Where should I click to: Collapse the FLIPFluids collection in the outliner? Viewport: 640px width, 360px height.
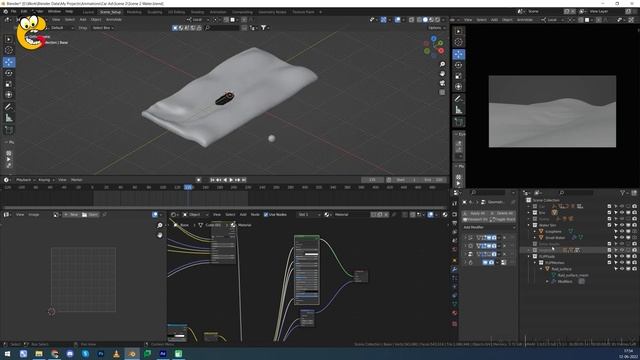(x=529, y=256)
